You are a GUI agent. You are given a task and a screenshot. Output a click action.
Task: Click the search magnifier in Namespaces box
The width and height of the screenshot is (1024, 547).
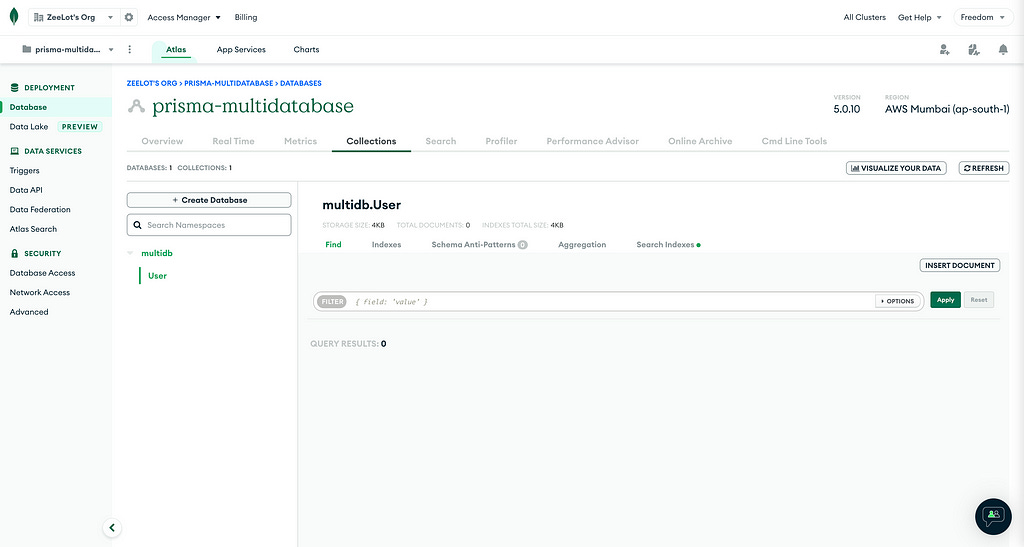tap(138, 225)
